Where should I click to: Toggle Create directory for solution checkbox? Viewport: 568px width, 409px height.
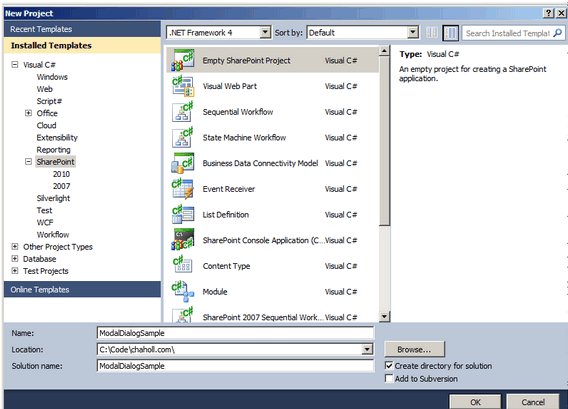(x=389, y=366)
